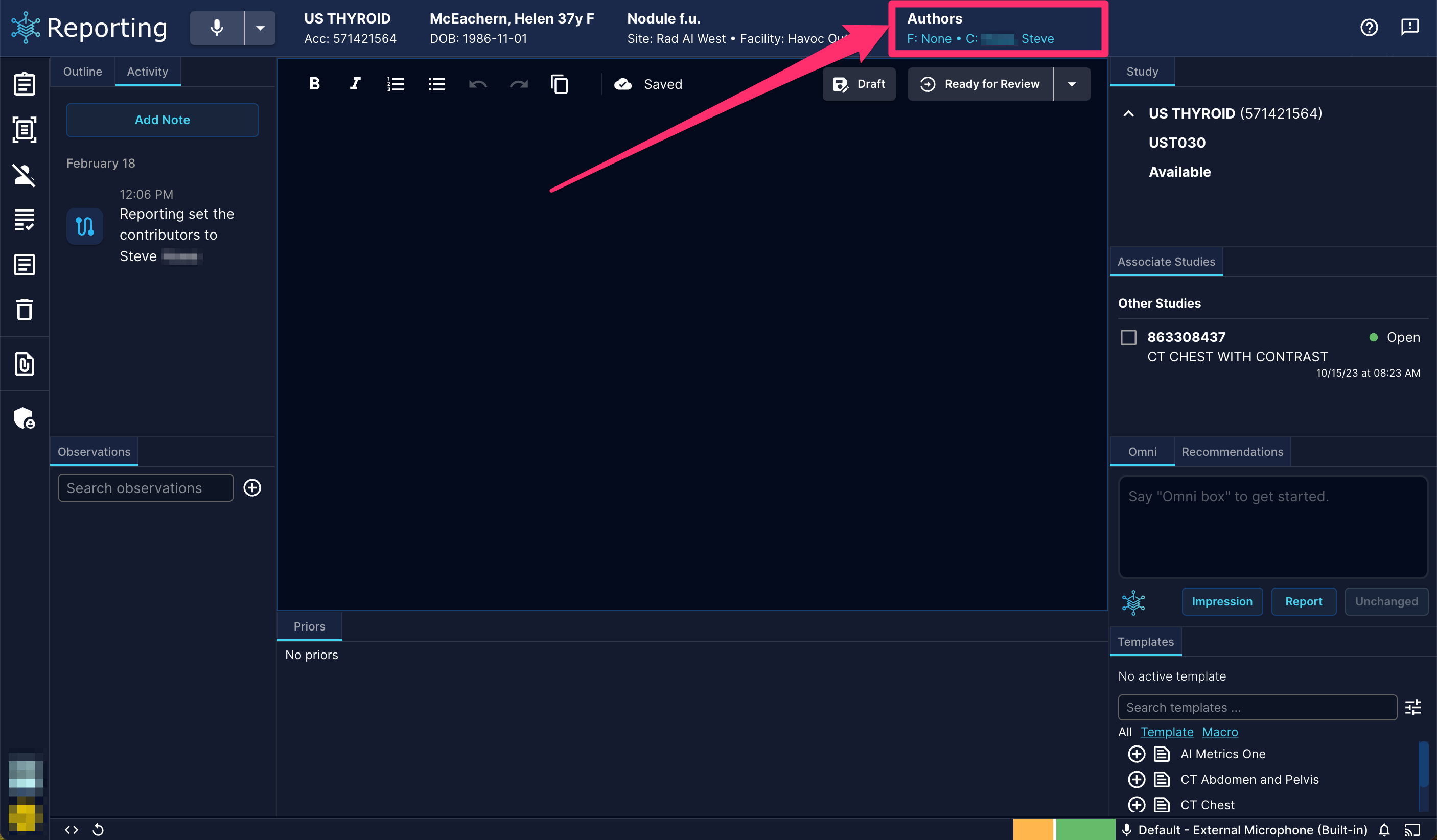Click the copy report icon

coord(560,84)
